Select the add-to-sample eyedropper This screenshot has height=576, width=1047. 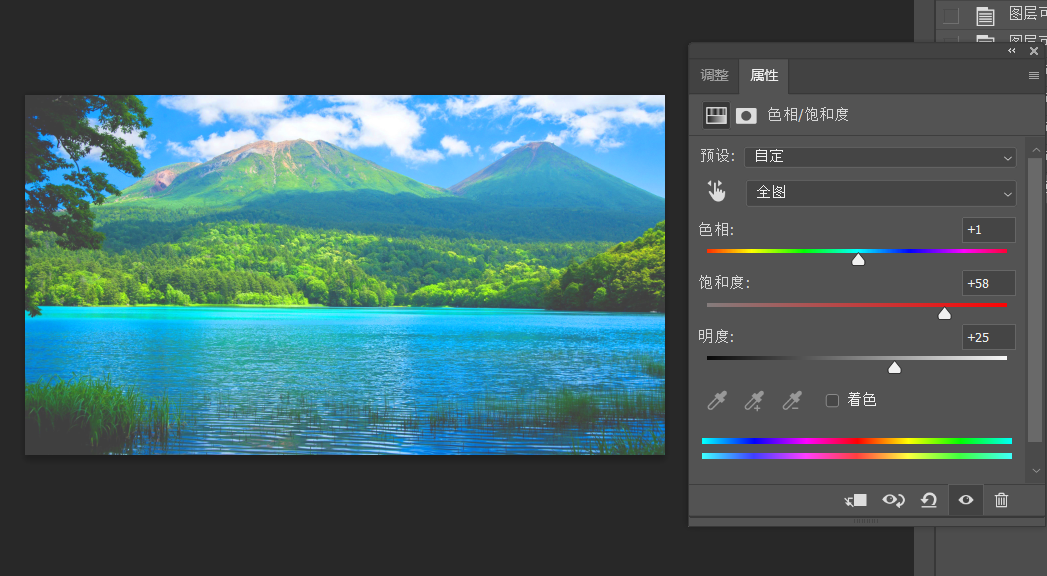pos(754,400)
